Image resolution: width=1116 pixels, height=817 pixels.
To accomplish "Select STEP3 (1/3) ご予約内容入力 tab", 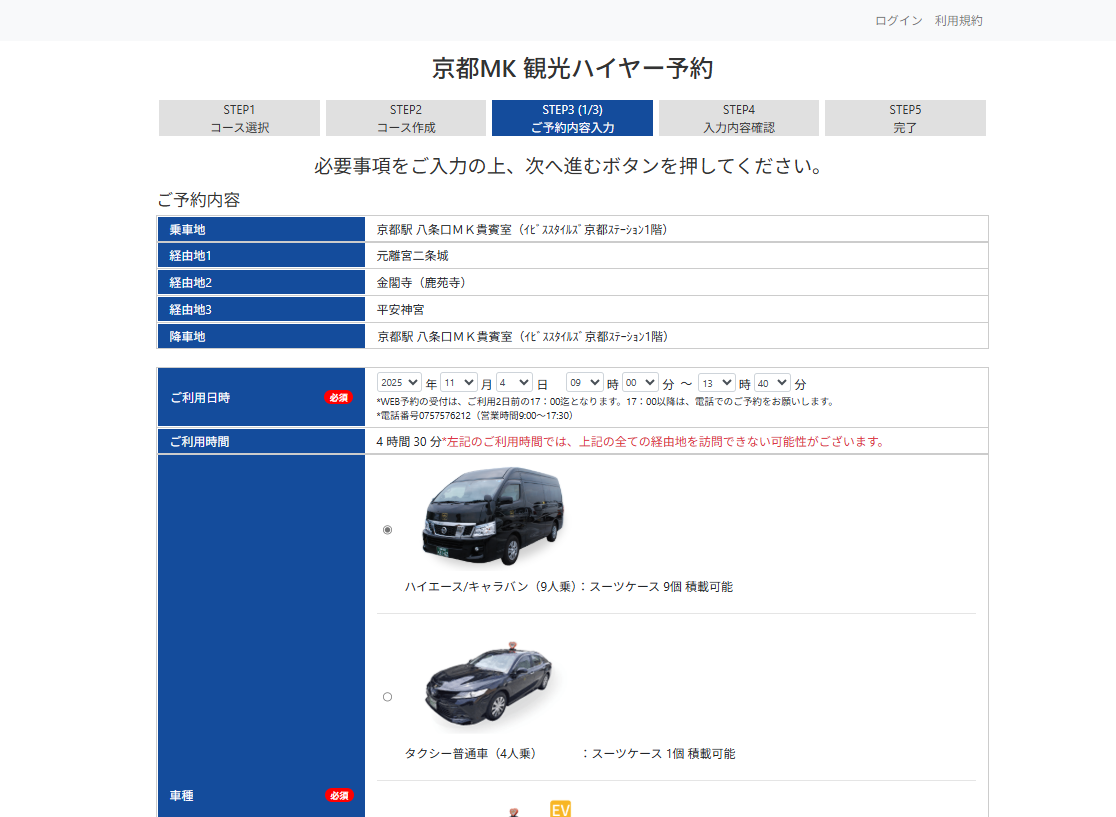I will pyautogui.click(x=572, y=118).
